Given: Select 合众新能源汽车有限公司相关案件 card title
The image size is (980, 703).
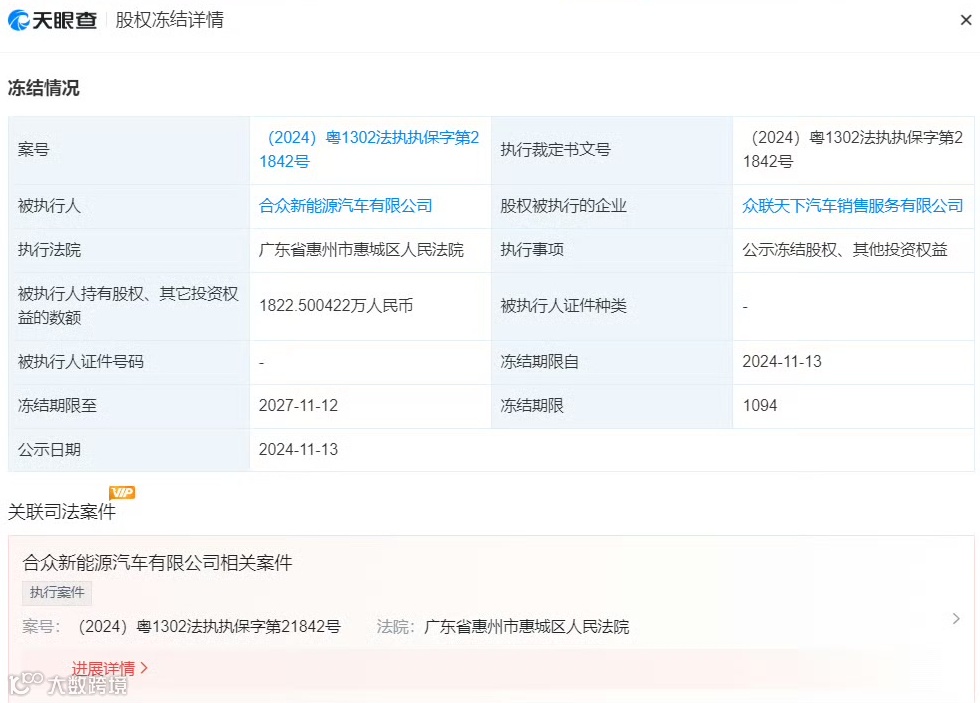Looking at the screenshot, I should coord(158,562).
